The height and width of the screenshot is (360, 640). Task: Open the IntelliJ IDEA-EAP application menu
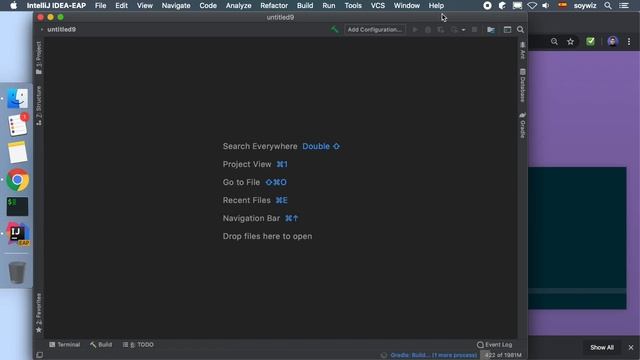pos(56,6)
